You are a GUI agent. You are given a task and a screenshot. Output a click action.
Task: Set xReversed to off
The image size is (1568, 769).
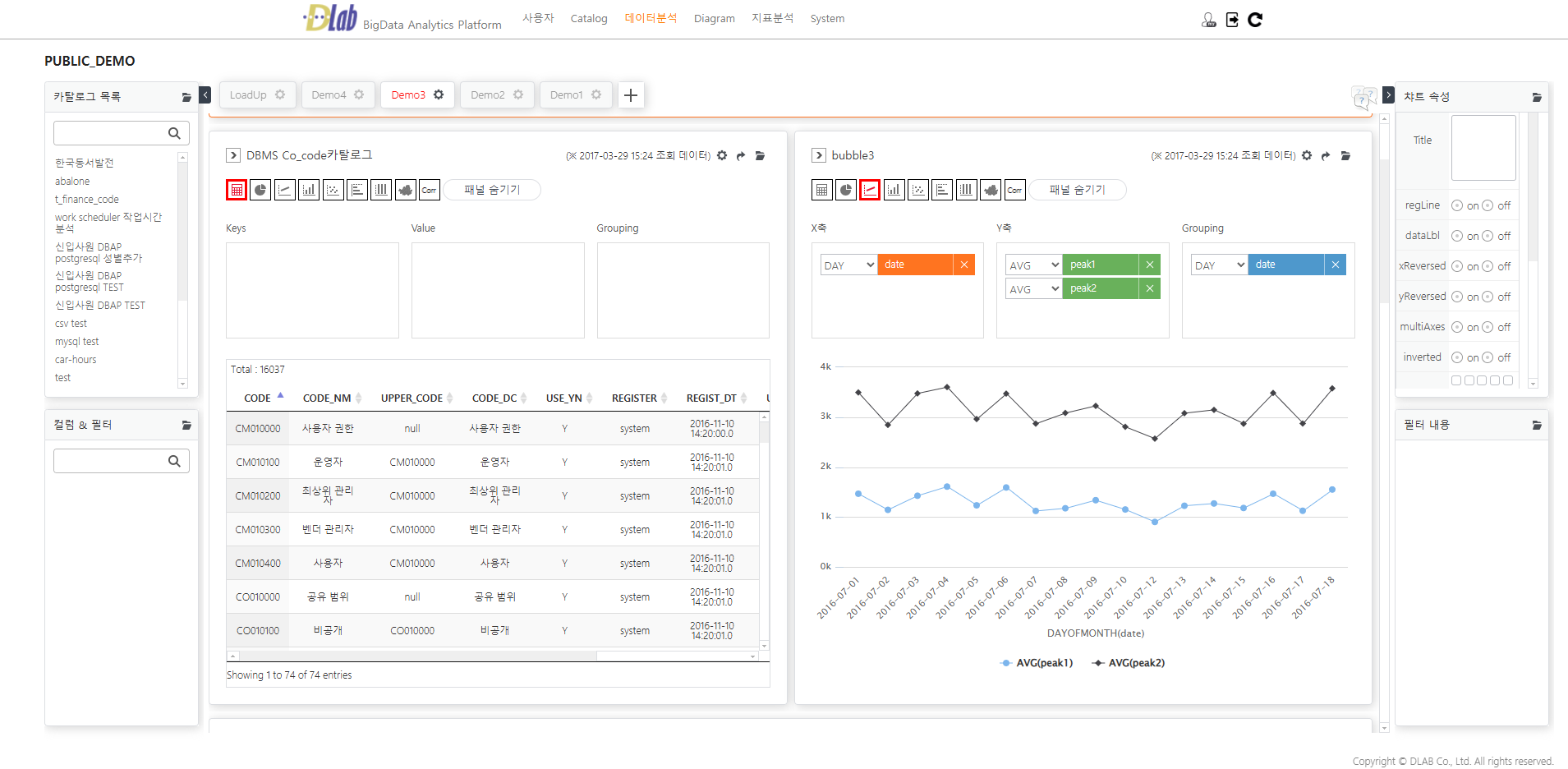click(x=1488, y=266)
